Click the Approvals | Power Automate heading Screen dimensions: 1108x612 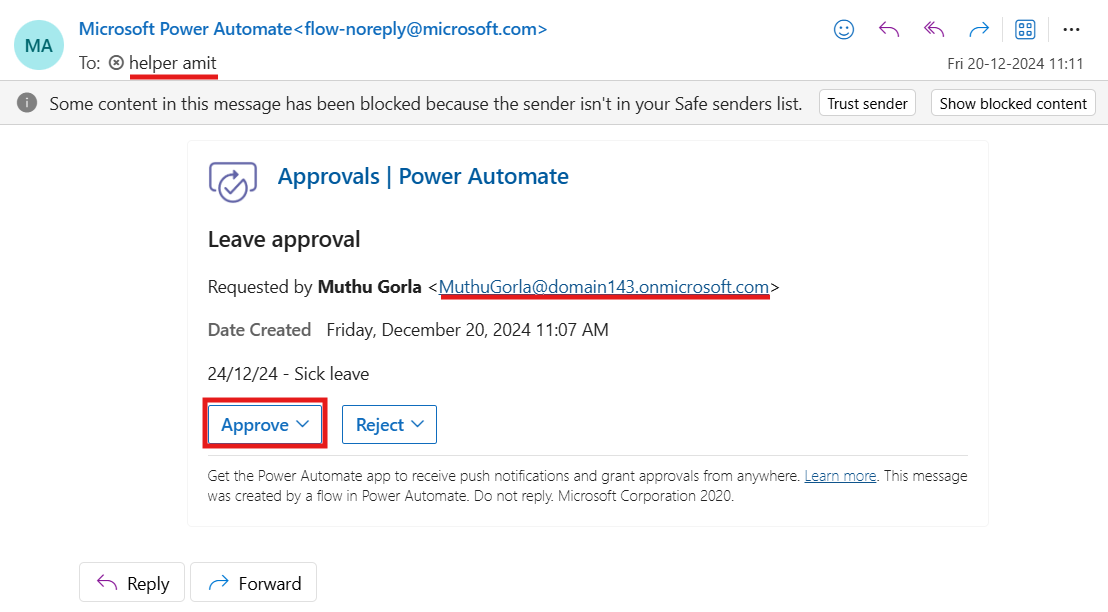point(423,177)
